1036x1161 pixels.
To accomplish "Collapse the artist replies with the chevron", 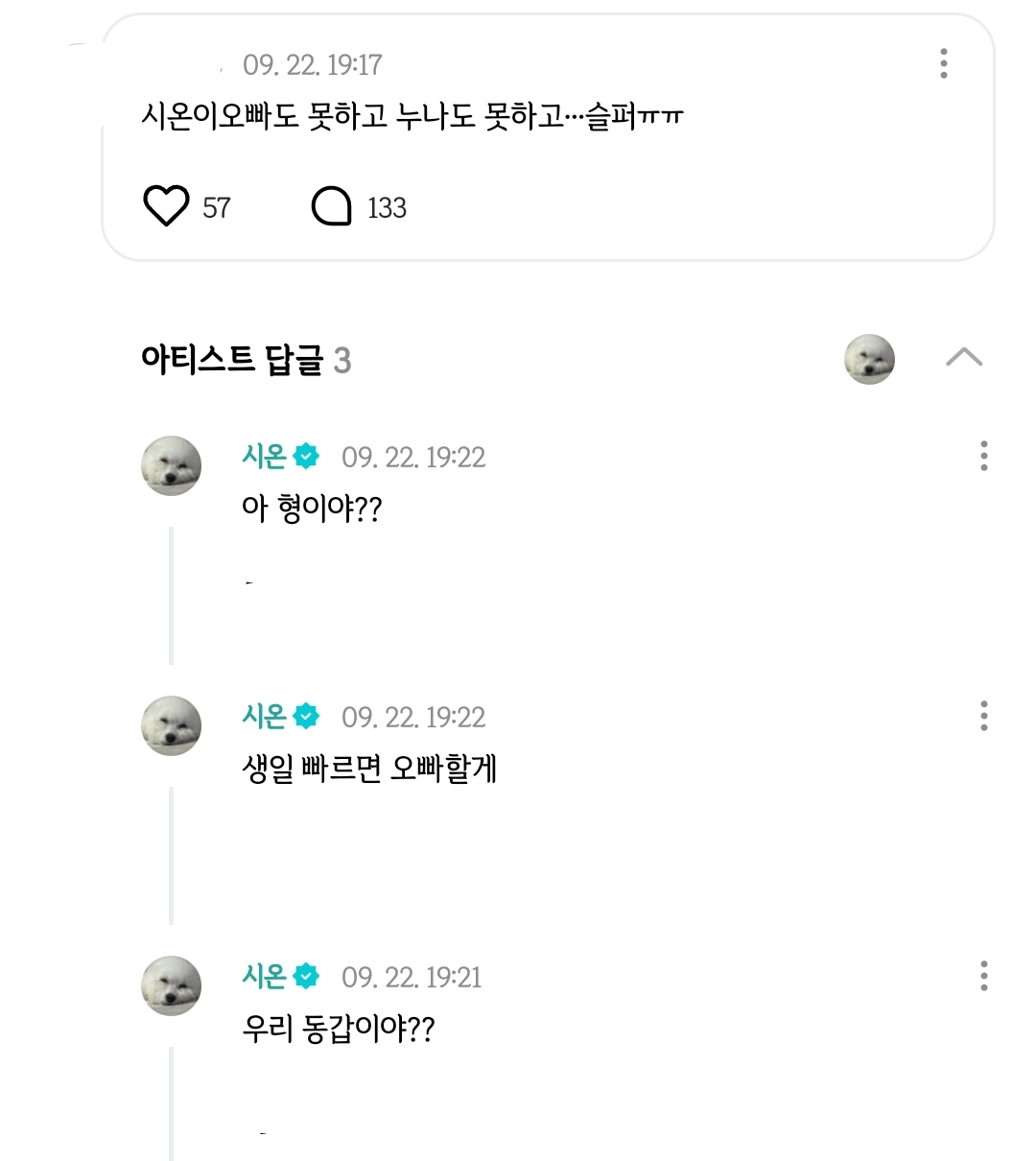I will point(963,358).
